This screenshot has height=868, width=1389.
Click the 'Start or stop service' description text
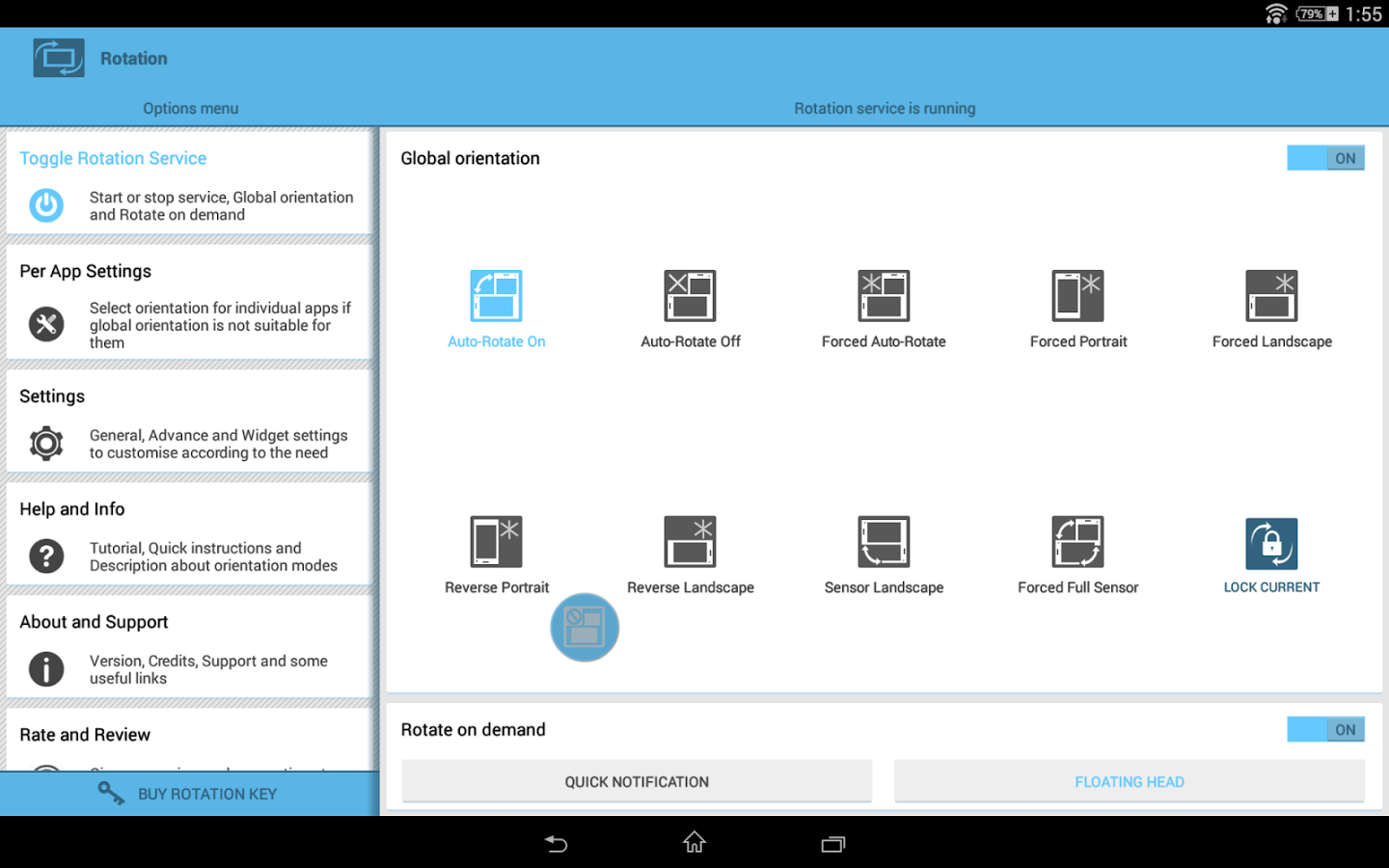pyautogui.click(x=222, y=205)
